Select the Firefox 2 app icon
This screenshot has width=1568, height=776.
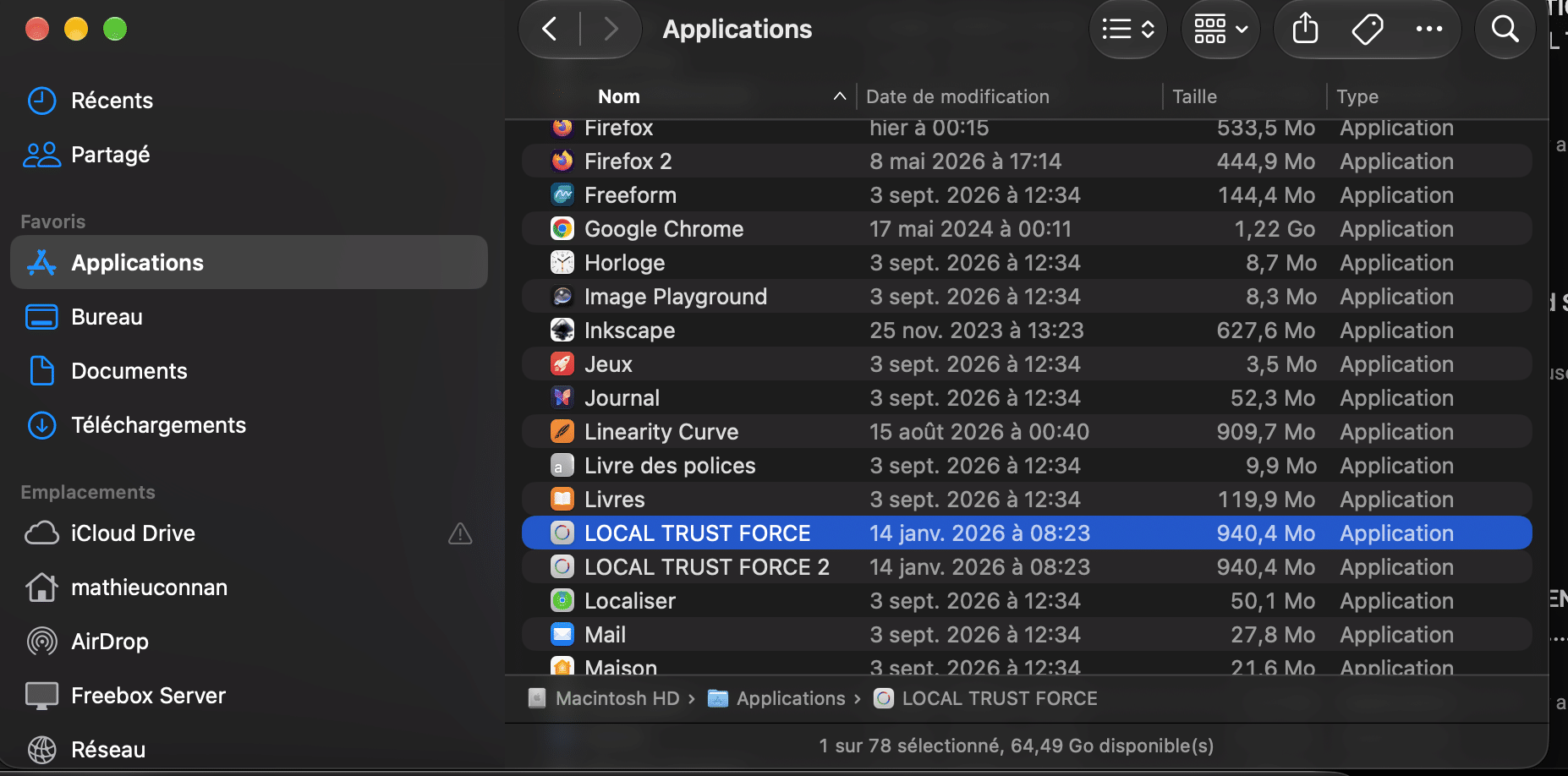[x=562, y=161]
